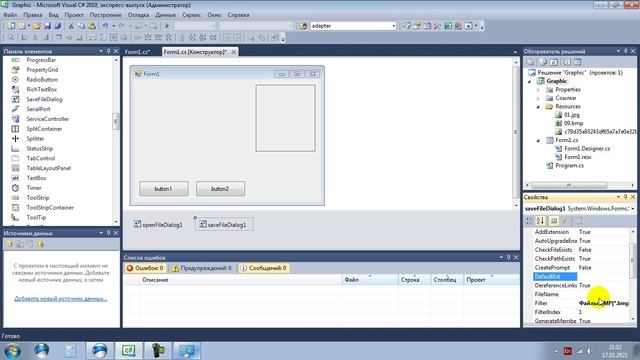This screenshot has height=360, width=640.
Task: Open the Сервис menu
Action: pos(191,15)
